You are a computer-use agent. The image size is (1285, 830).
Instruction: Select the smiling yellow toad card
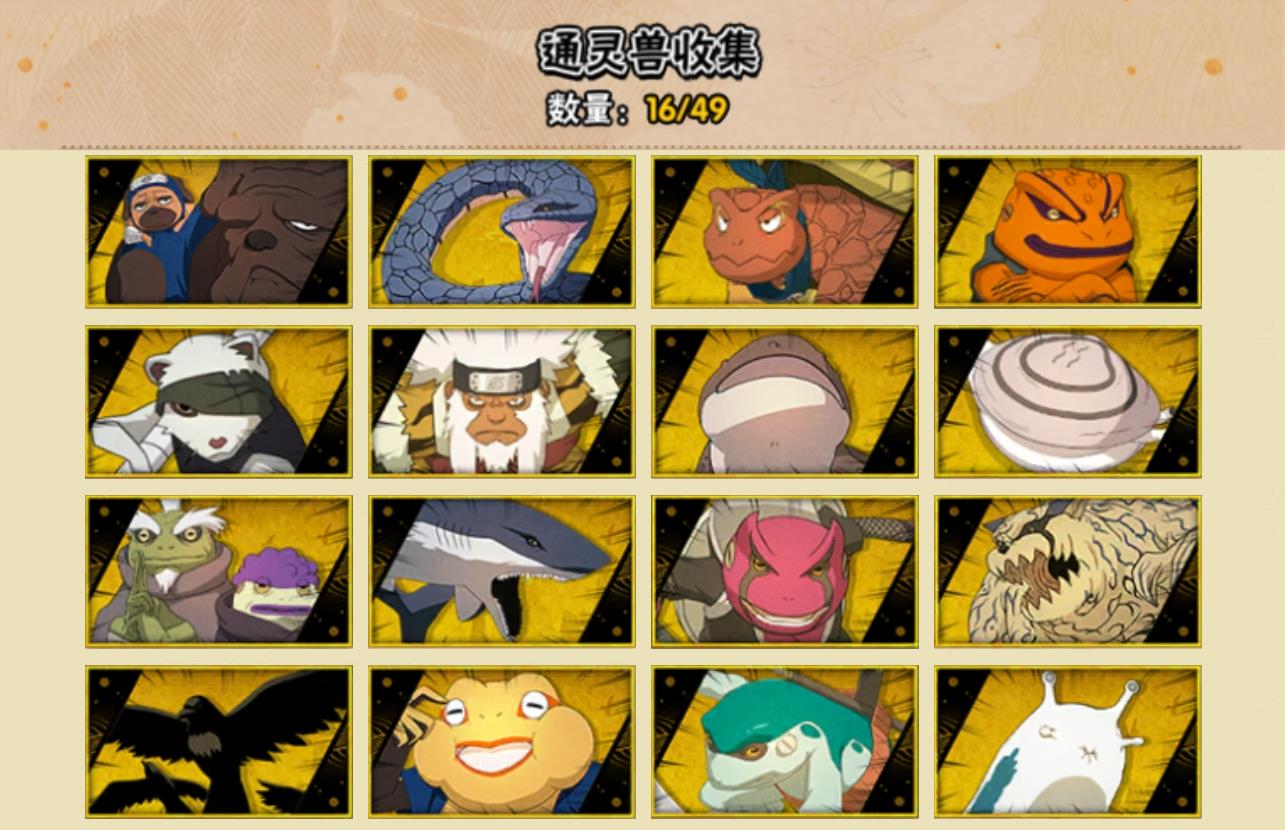(501, 741)
